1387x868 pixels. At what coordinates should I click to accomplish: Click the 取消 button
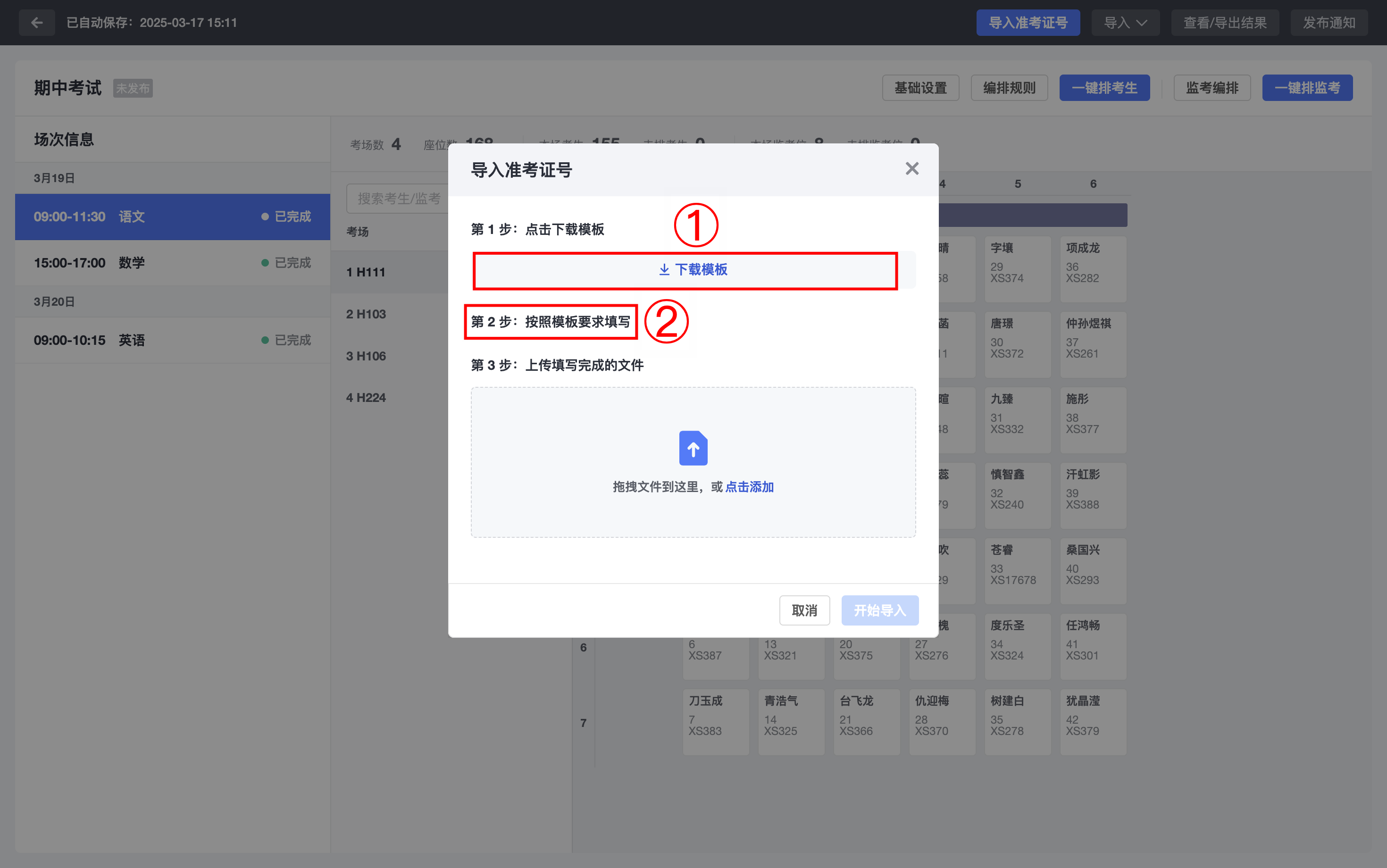coord(804,610)
